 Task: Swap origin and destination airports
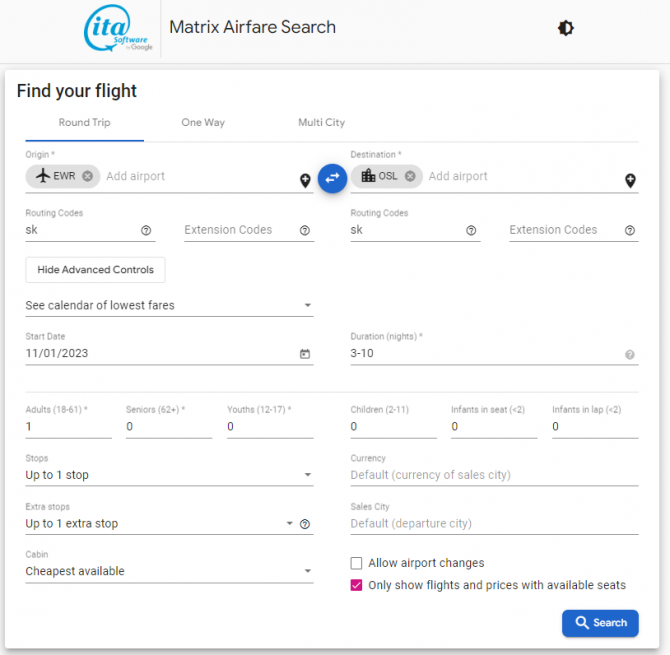pyautogui.click(x=332, y=177)
